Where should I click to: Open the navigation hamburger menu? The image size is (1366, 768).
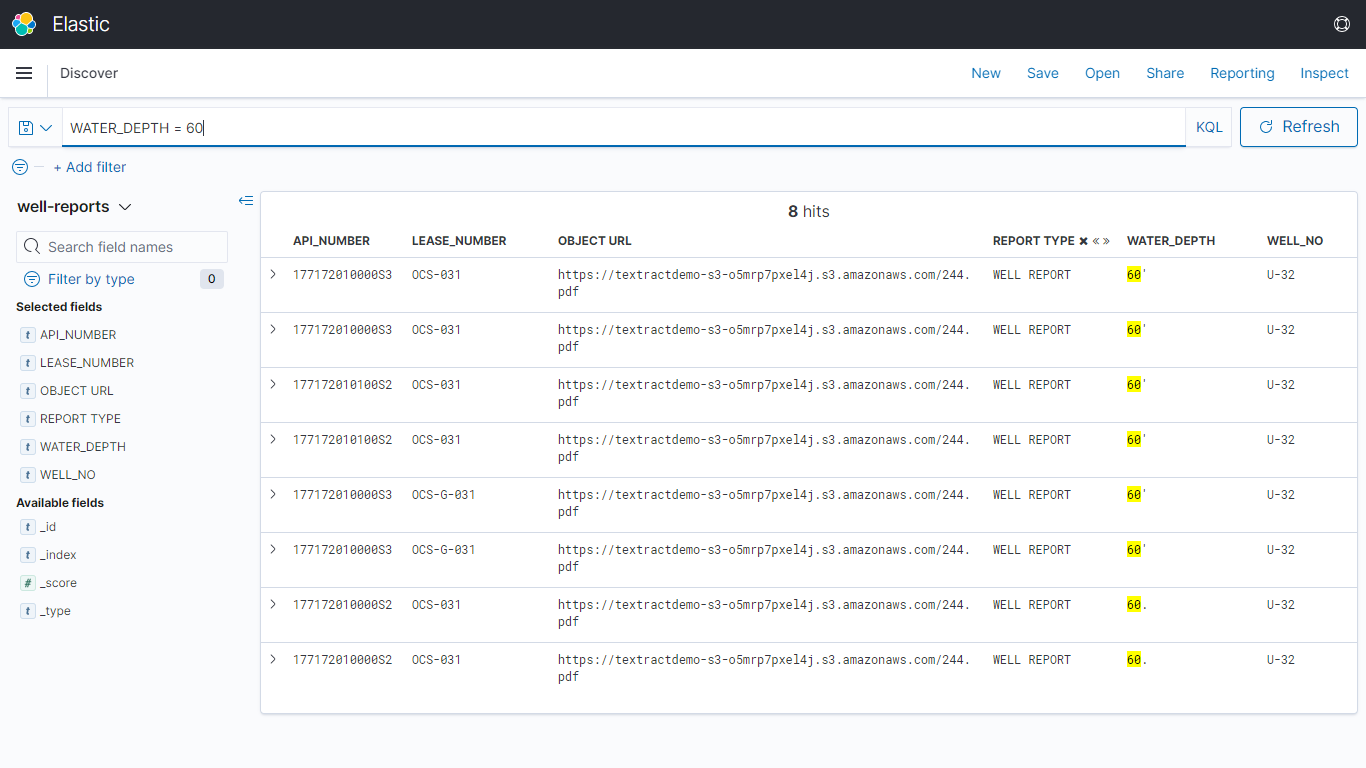pos(24,73)
